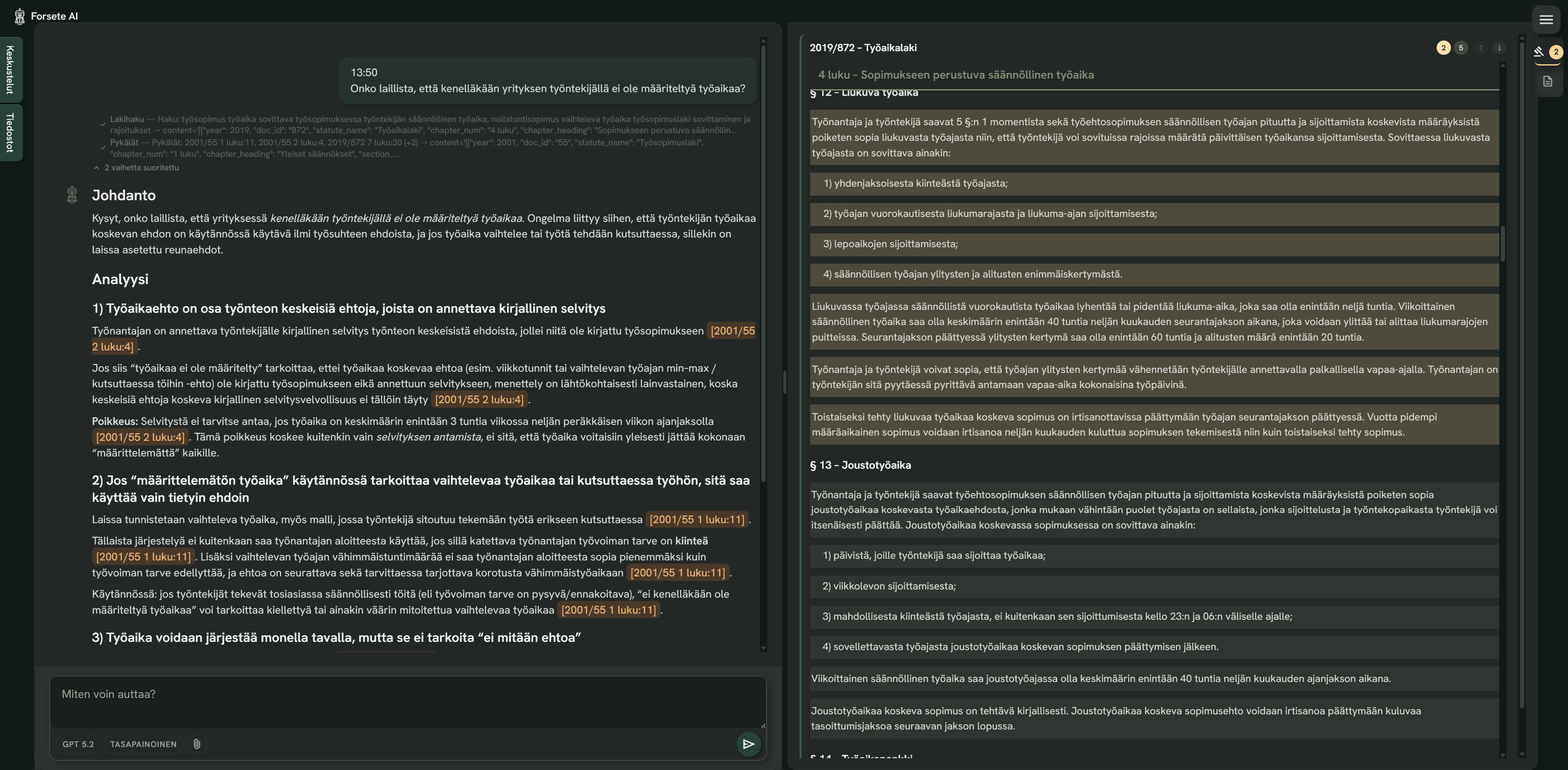Viewport: 1568px width, 770px height.
Task: Open the Keskustelut side tab
Action: pyautogui.click(x=10, y=70)
